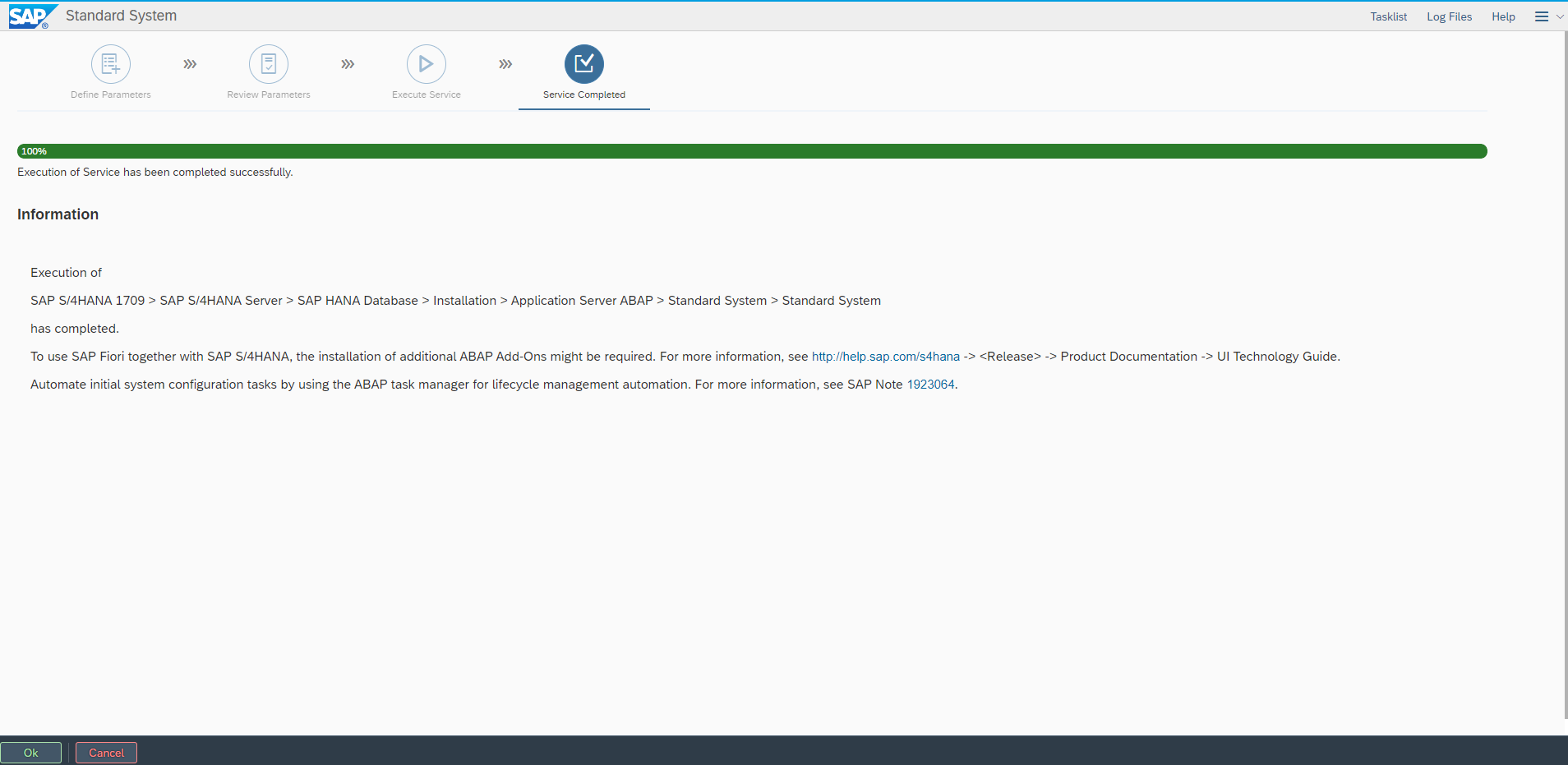Select the Define Parameters step icon
The width and height of the screenshot is (1568, 765).
(111, 64)
